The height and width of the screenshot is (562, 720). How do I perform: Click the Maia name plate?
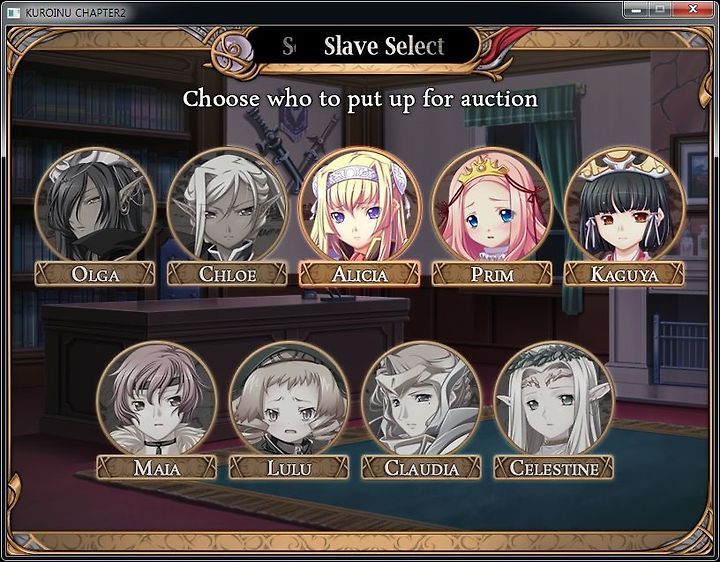(x=157, y=468)
